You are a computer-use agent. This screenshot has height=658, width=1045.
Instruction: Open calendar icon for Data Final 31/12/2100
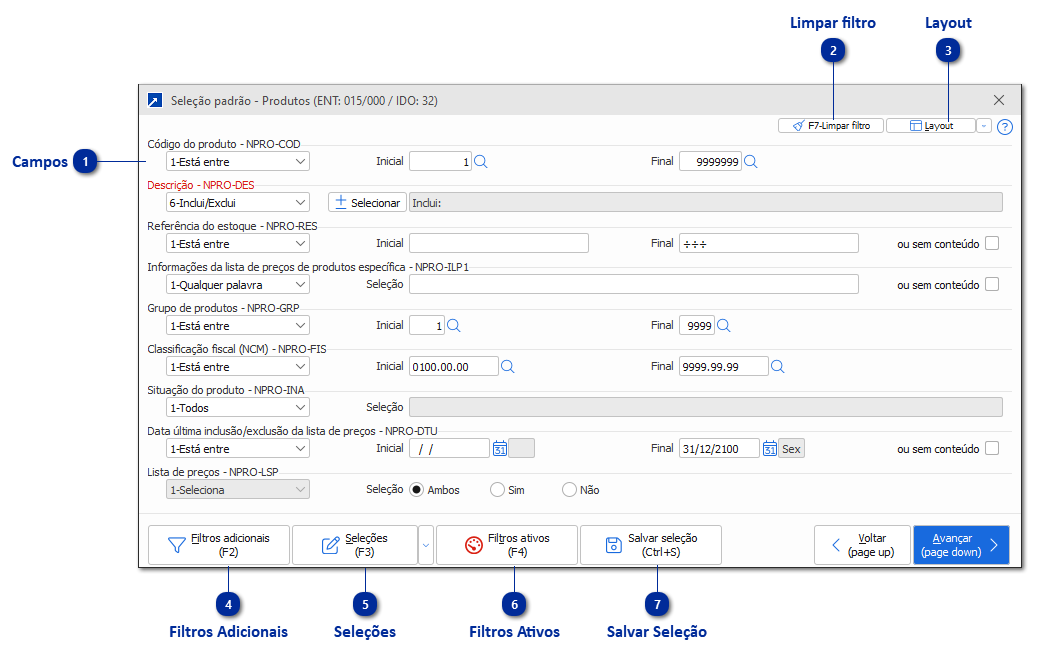770,449
